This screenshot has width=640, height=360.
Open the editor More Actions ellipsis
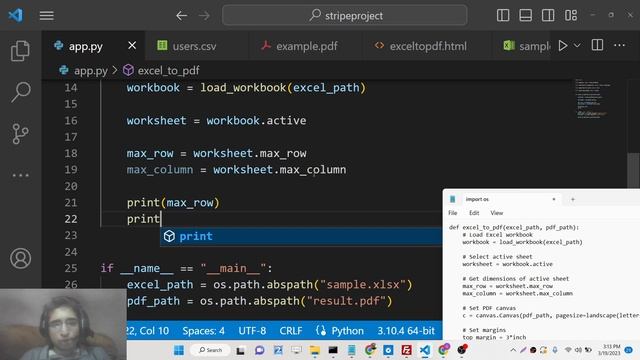(620, 45)
